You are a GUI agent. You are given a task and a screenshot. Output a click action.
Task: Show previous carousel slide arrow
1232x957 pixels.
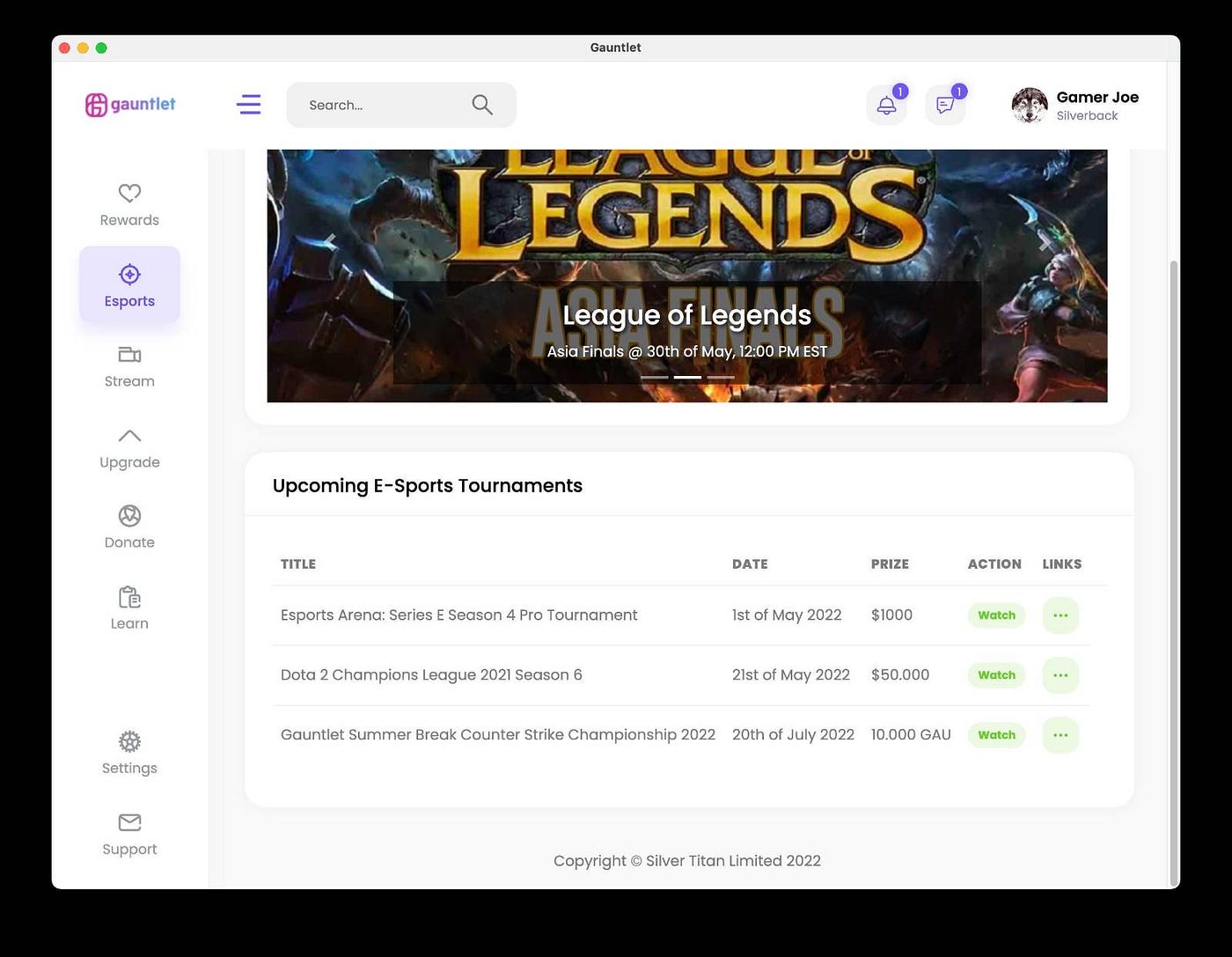[330, 241]
